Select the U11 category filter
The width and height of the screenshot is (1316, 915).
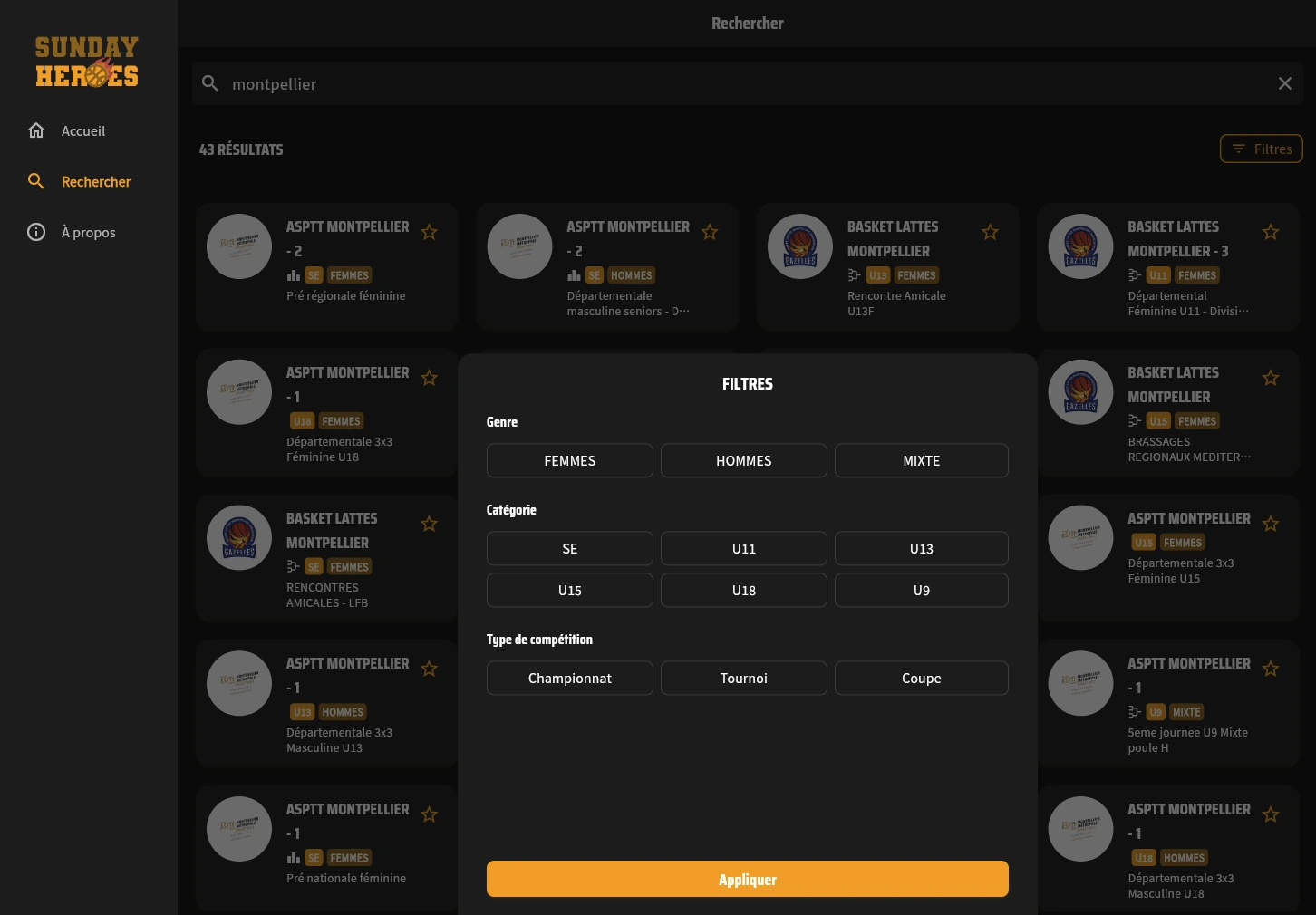pyautogui.click(x=744, y=548)
